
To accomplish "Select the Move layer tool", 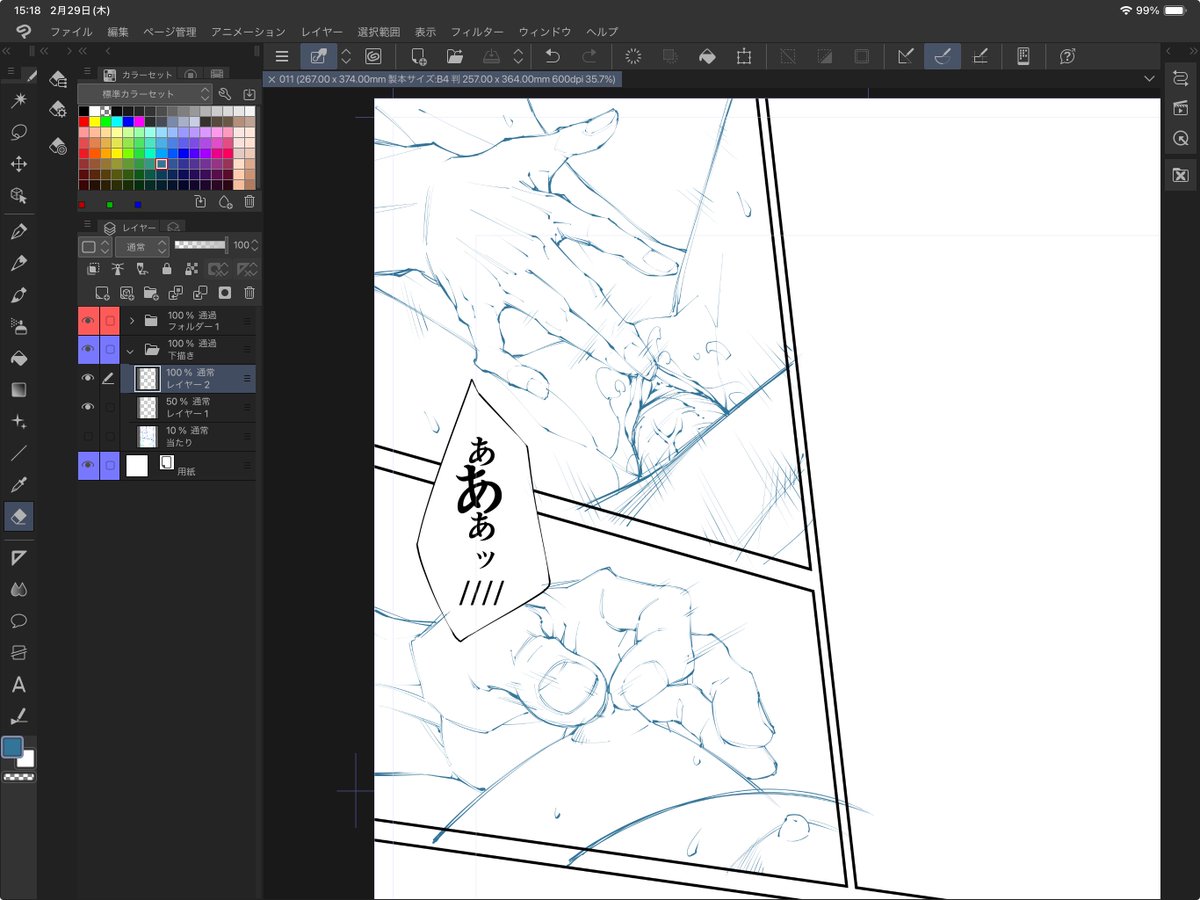I will tap(18, 164).
